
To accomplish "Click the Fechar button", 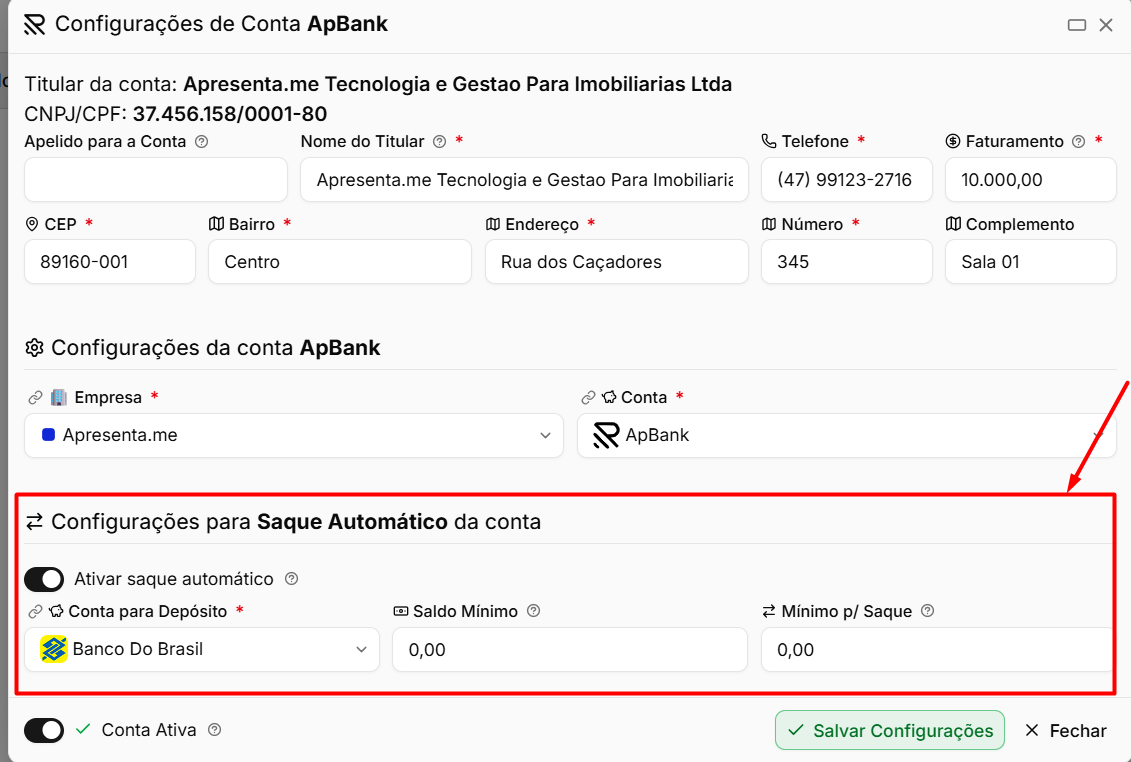I will (x=1065, y=730).
